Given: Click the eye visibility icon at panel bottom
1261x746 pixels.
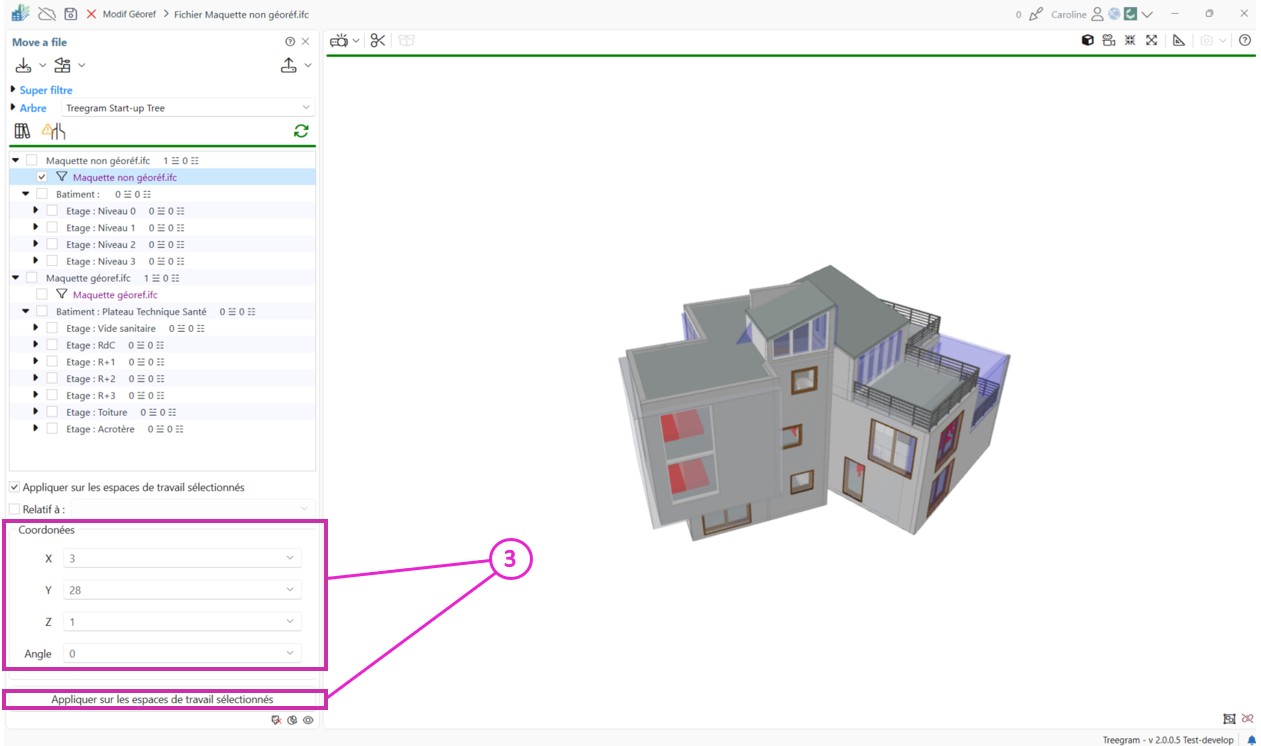Looking at the screenshot, I should pyautogui.click(x=308, y=719).
